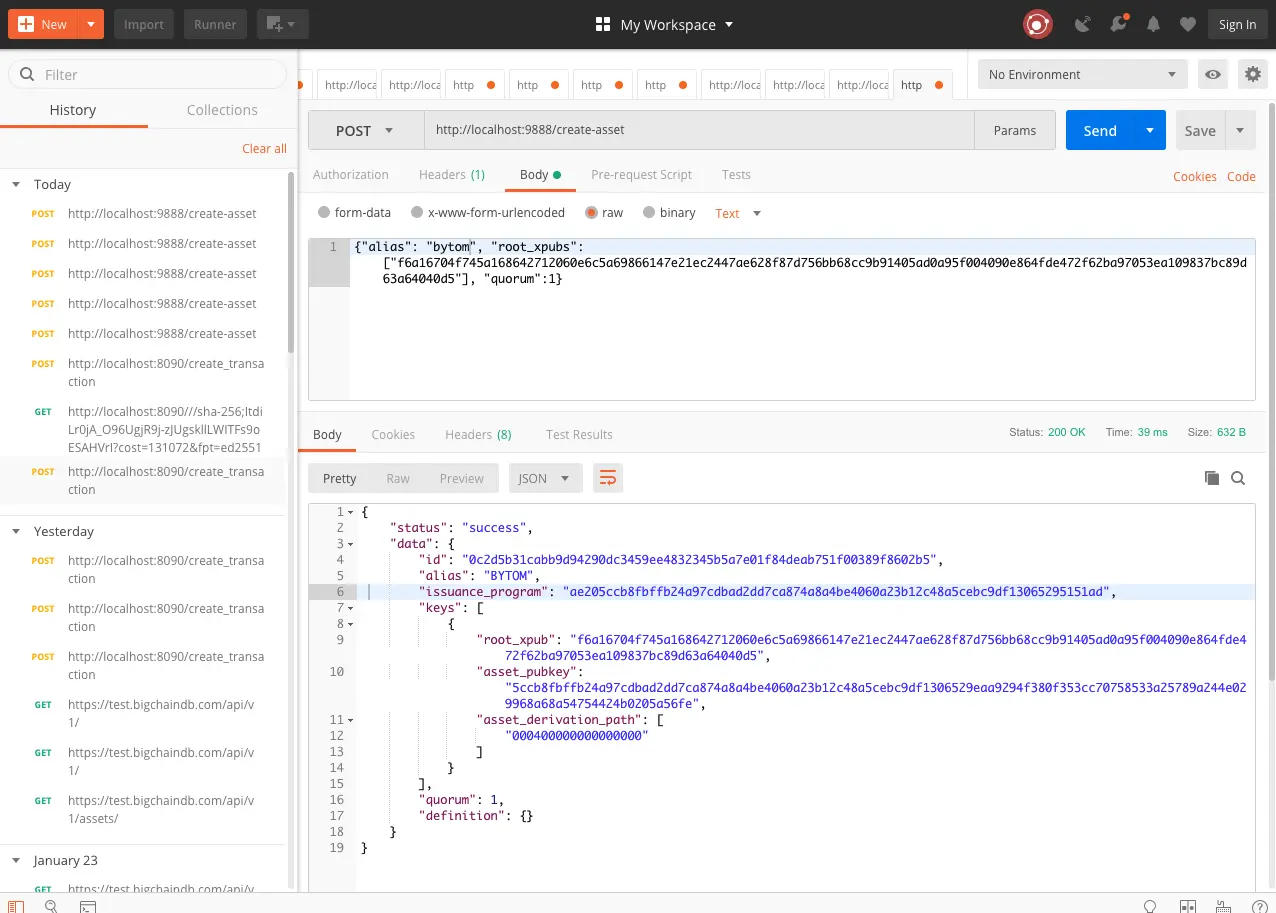Open the No Environment selector
The height and width of the screenshot is (913, 1276).
(x=1083, y=74)
